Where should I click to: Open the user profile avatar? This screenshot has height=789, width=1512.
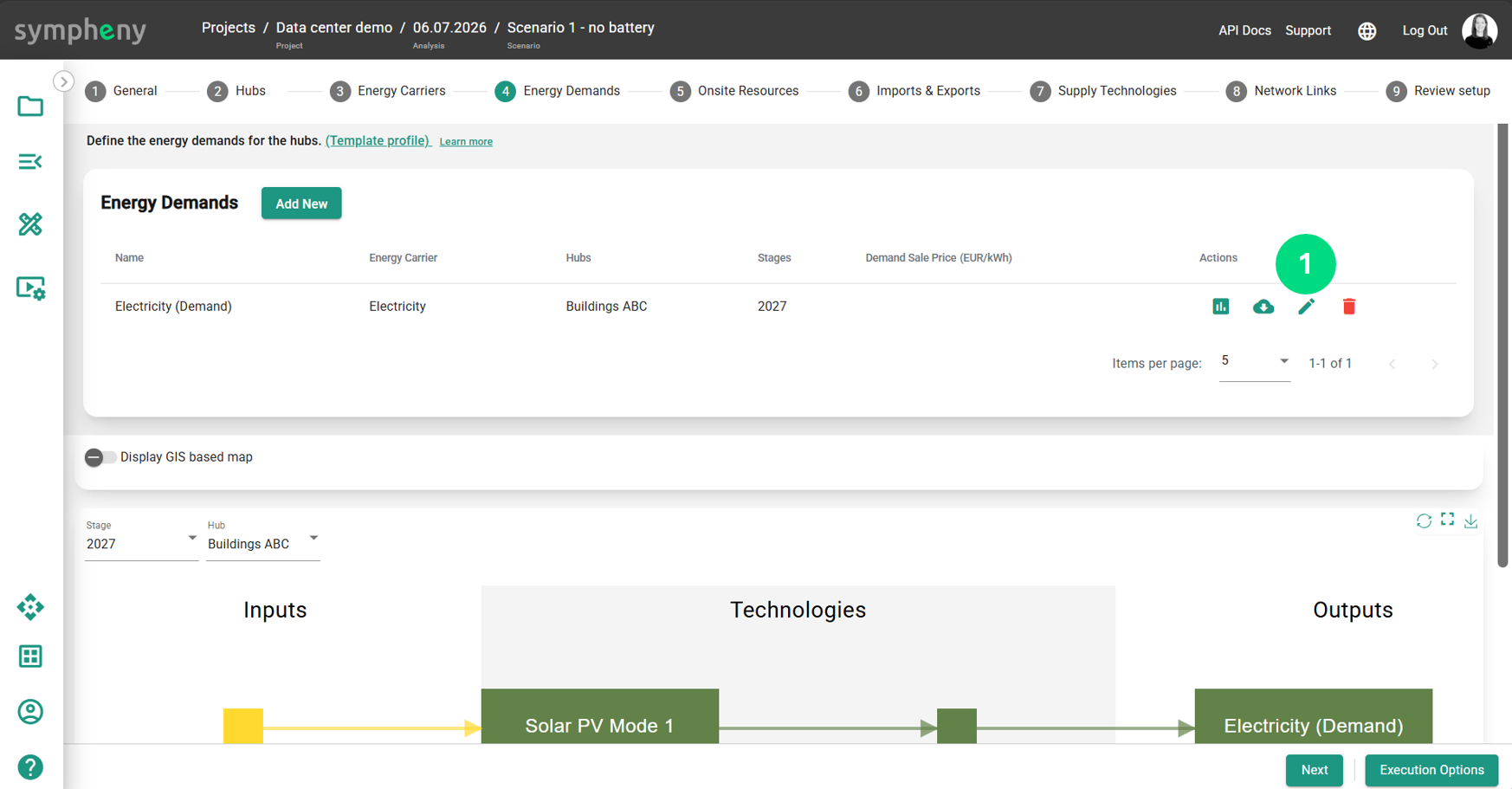tap(1480, 30)
